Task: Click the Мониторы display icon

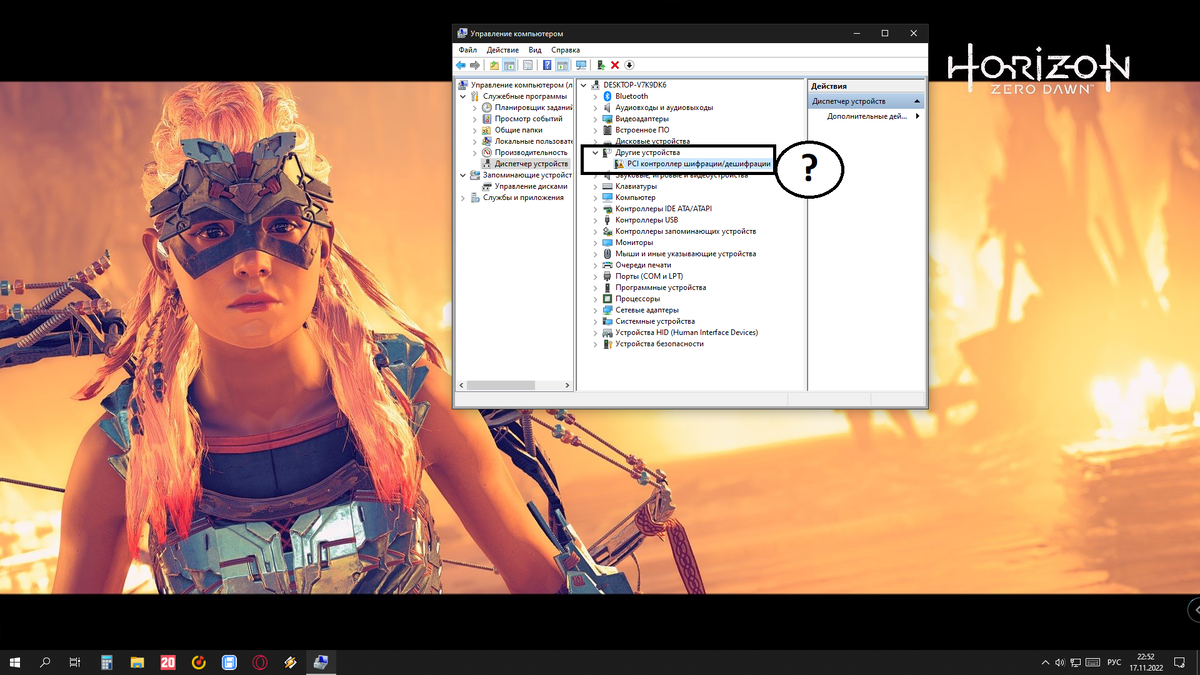Action: pyautogui.click(x=608, y=242)
